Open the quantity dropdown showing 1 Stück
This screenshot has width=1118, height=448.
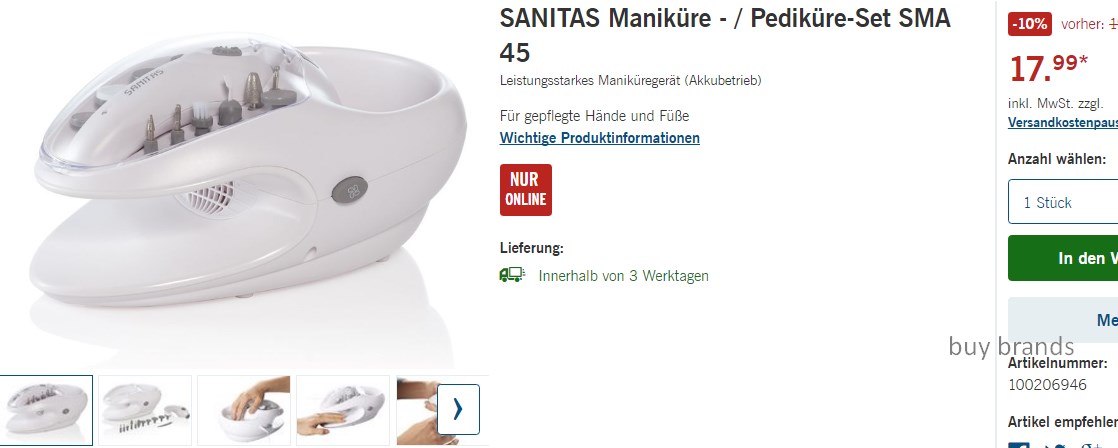pos(1062,202)
